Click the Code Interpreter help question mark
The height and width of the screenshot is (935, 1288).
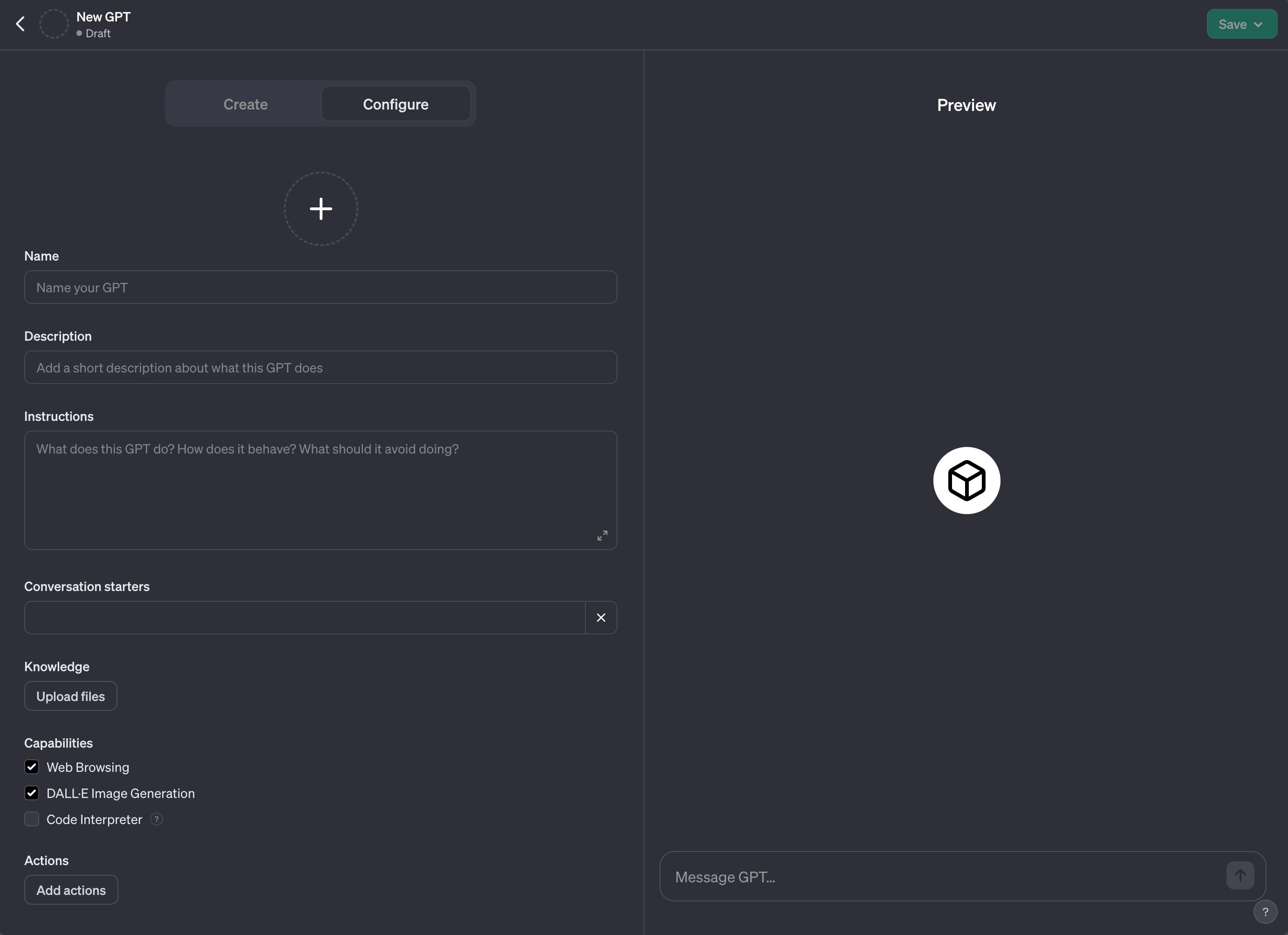[156, 819]
